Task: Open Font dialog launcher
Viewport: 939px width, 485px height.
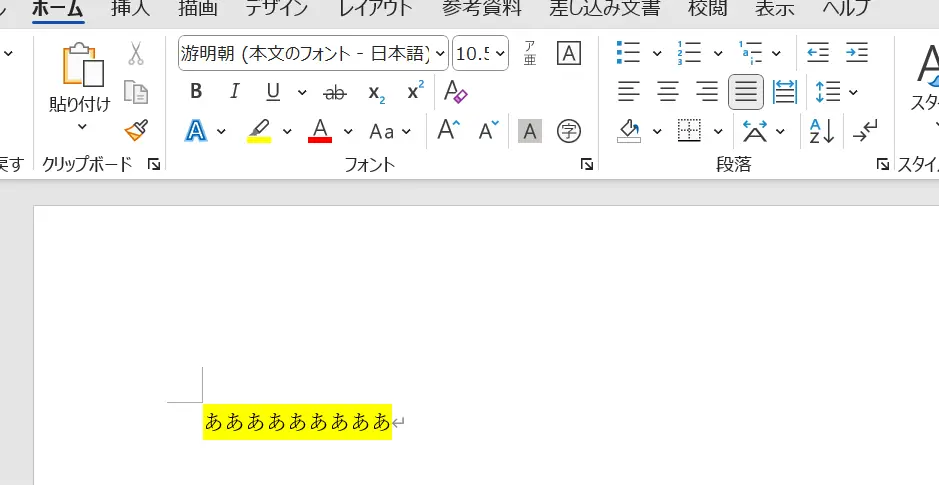Action: [x=587, y=164]
